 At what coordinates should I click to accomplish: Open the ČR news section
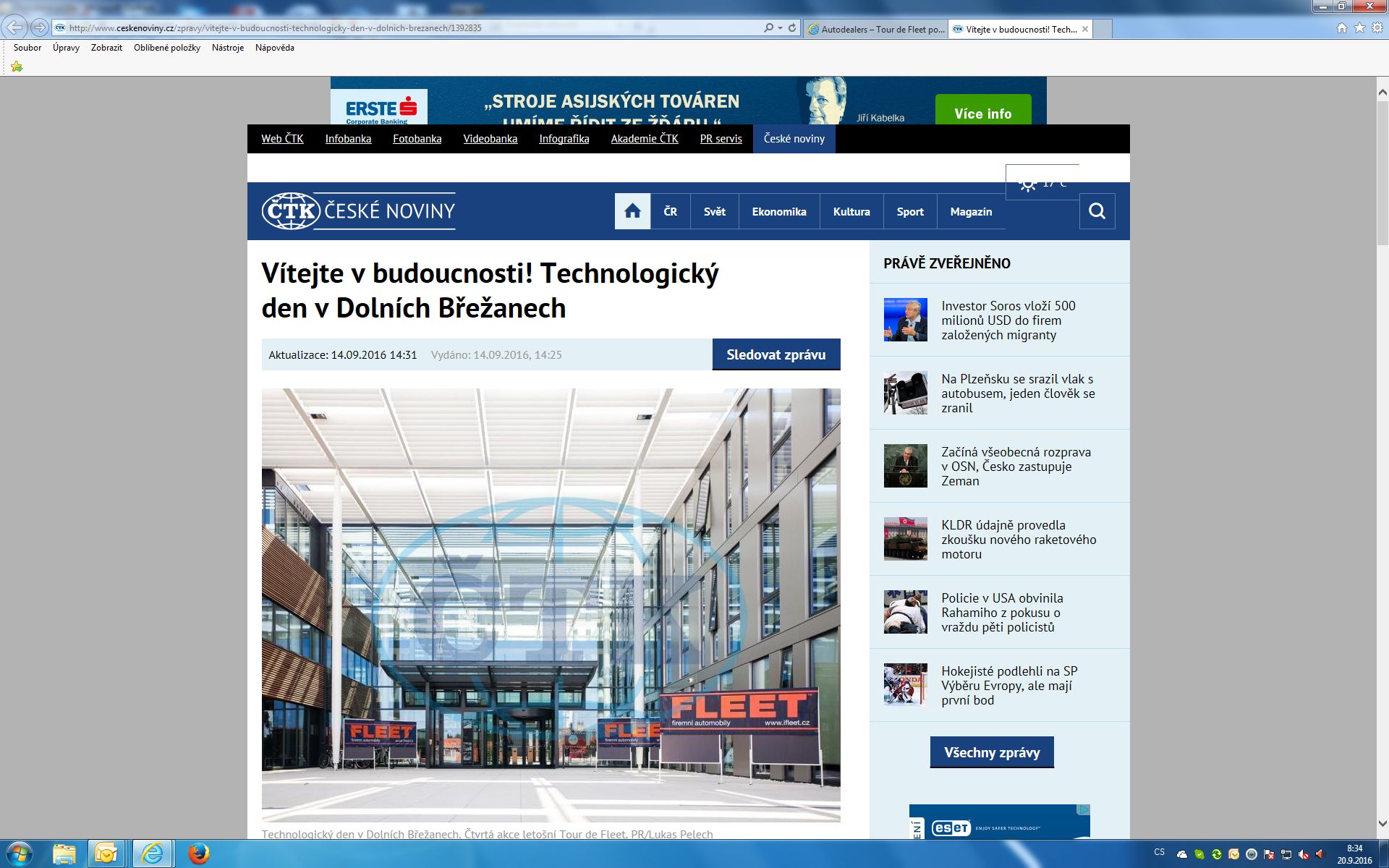(x=671, y=211)
